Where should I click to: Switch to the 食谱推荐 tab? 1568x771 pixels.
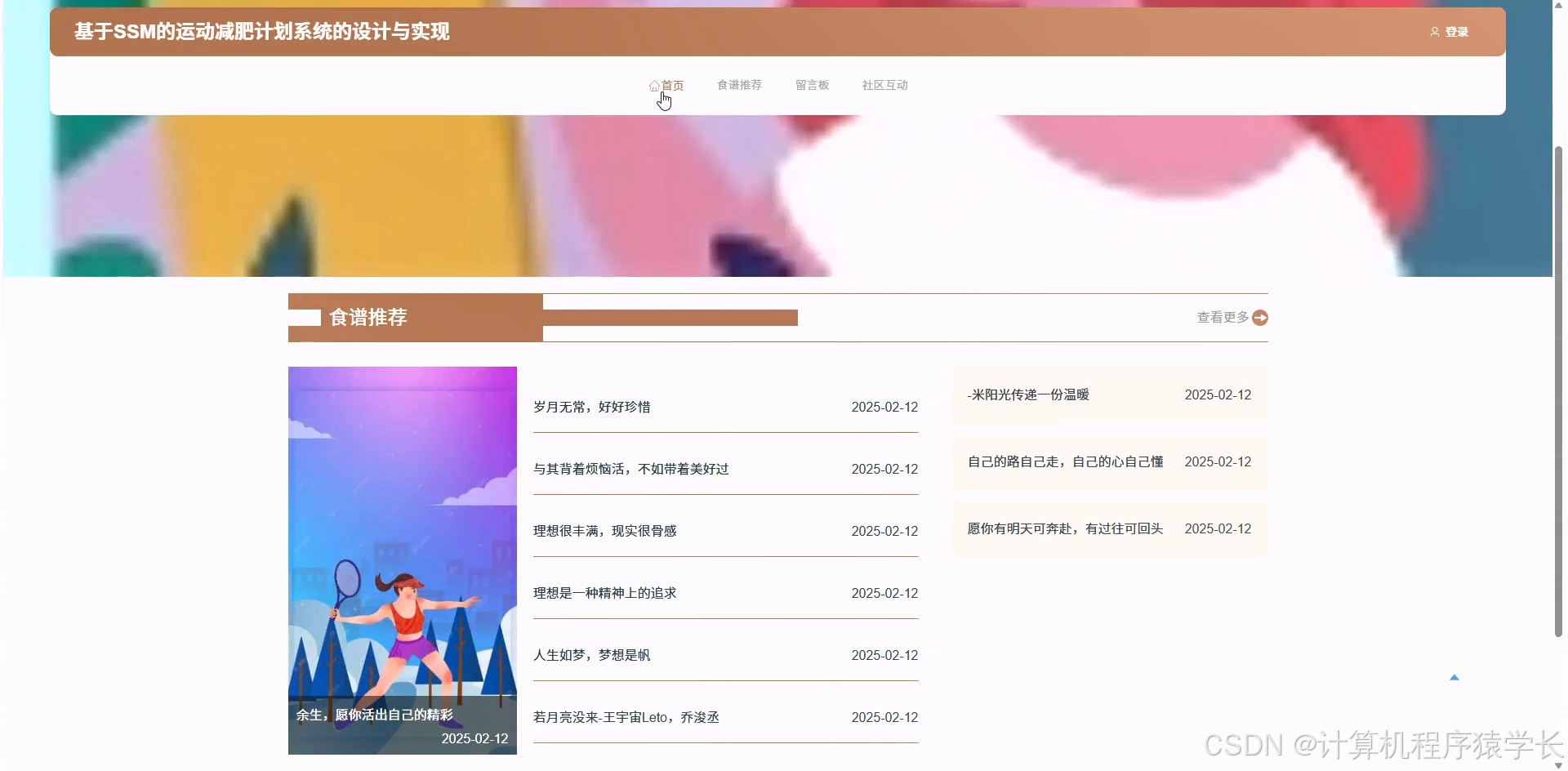(x=739, y=84)
